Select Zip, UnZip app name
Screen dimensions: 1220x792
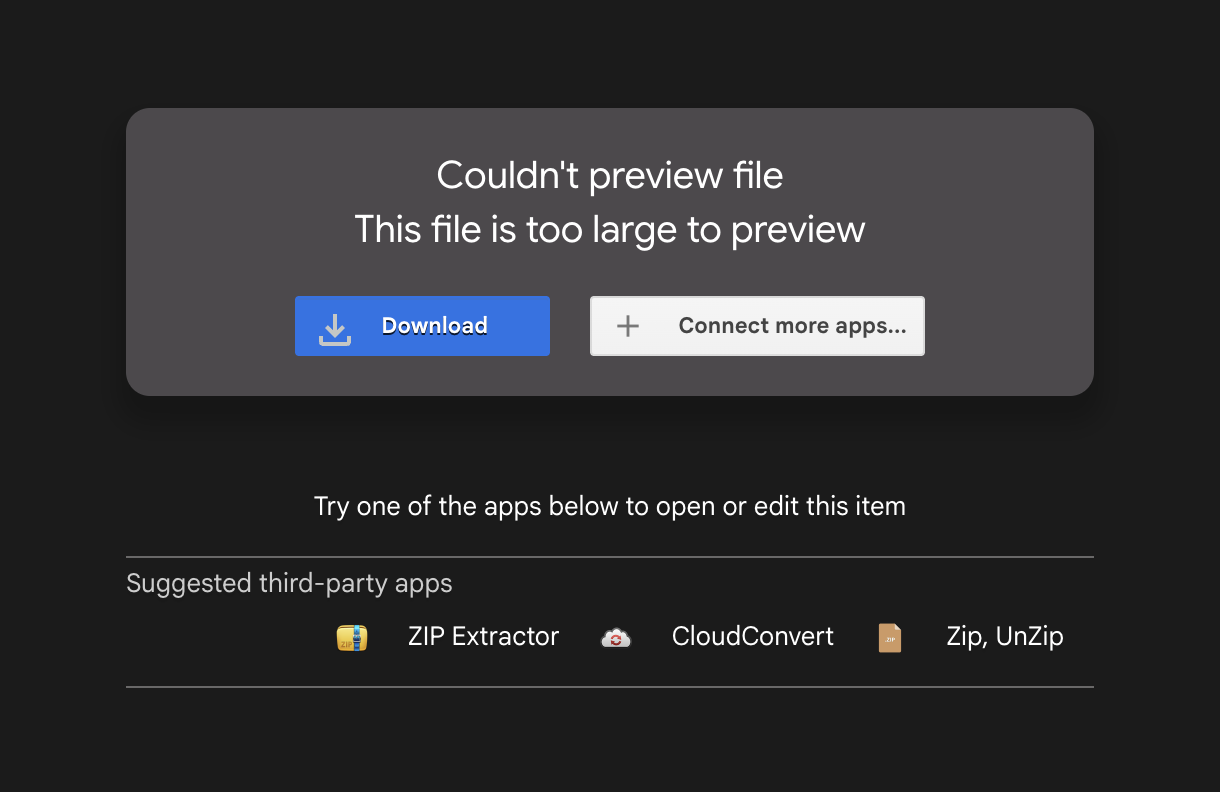point(1004,637)
